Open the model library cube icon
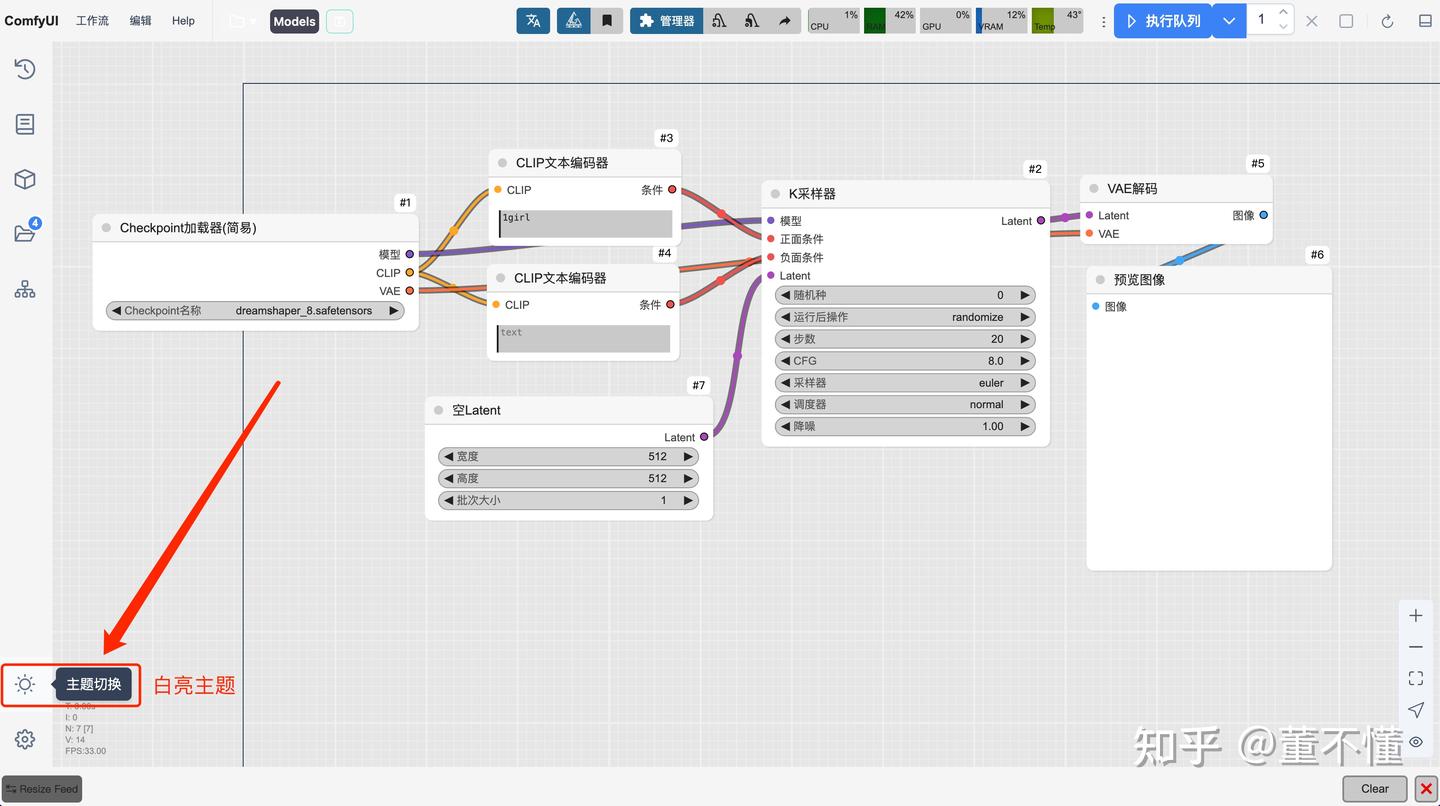1440x806 pixels. point(25,179)
